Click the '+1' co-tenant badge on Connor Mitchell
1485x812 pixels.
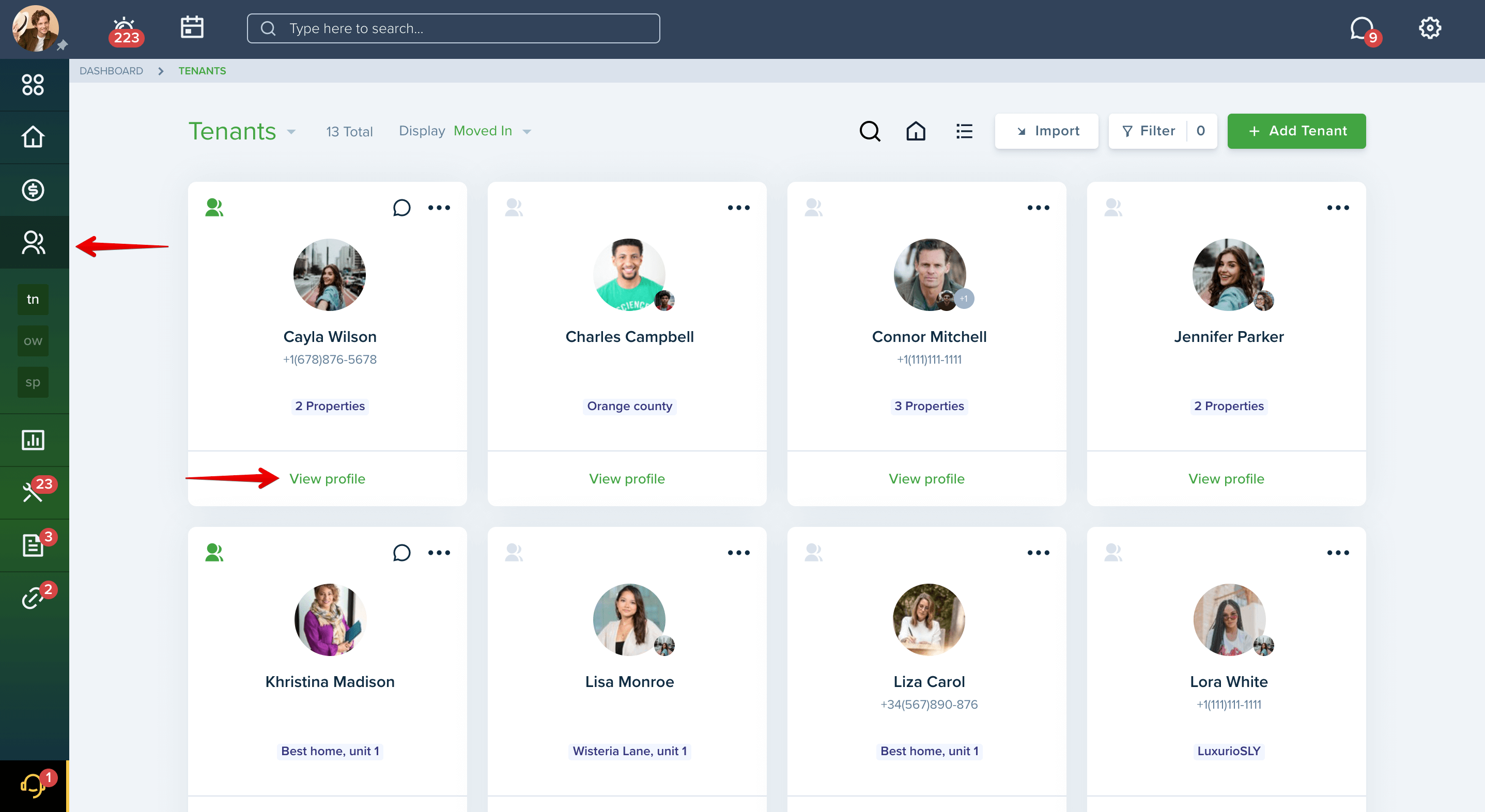pos(964,299)
